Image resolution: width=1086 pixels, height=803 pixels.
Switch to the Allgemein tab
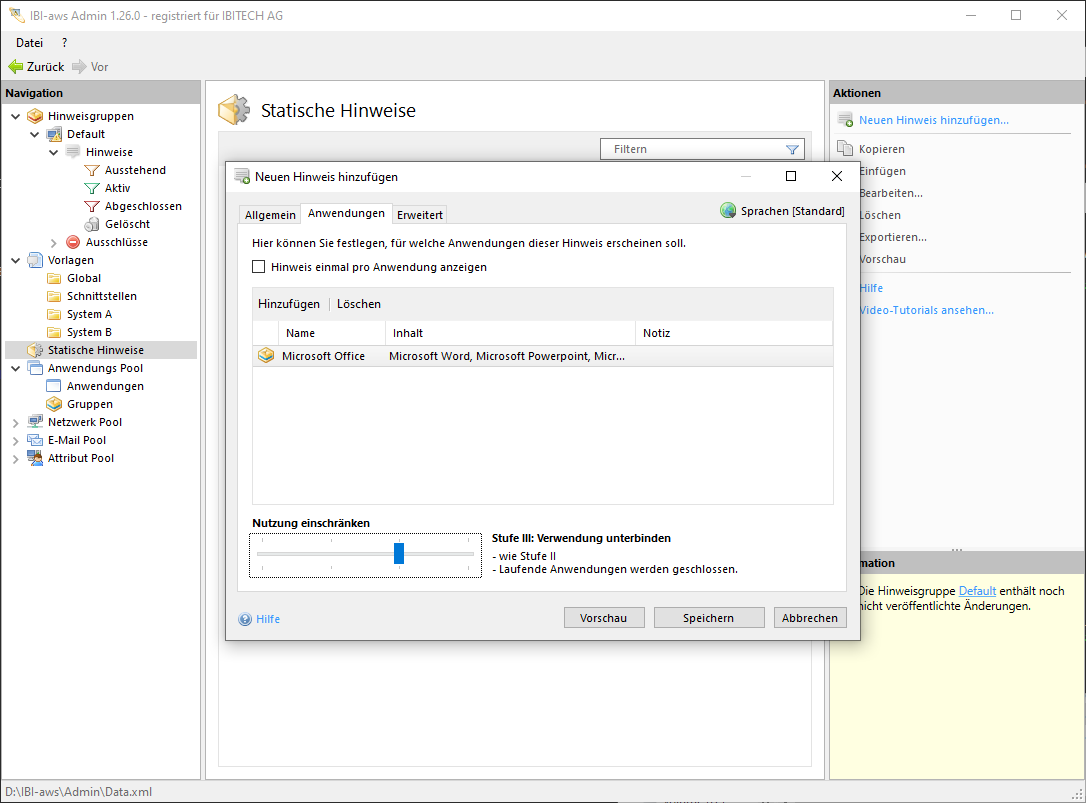click(x=270, y=215)
